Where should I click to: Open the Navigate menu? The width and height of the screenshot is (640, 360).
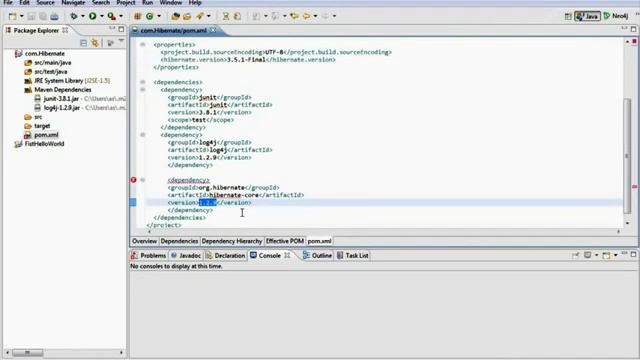(x=73, y=2)
